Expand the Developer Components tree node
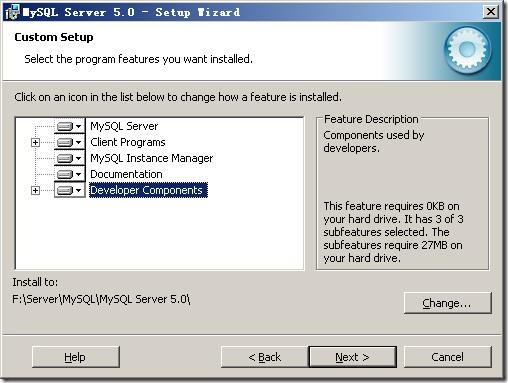508x383 pixels. tap(35, 190)
